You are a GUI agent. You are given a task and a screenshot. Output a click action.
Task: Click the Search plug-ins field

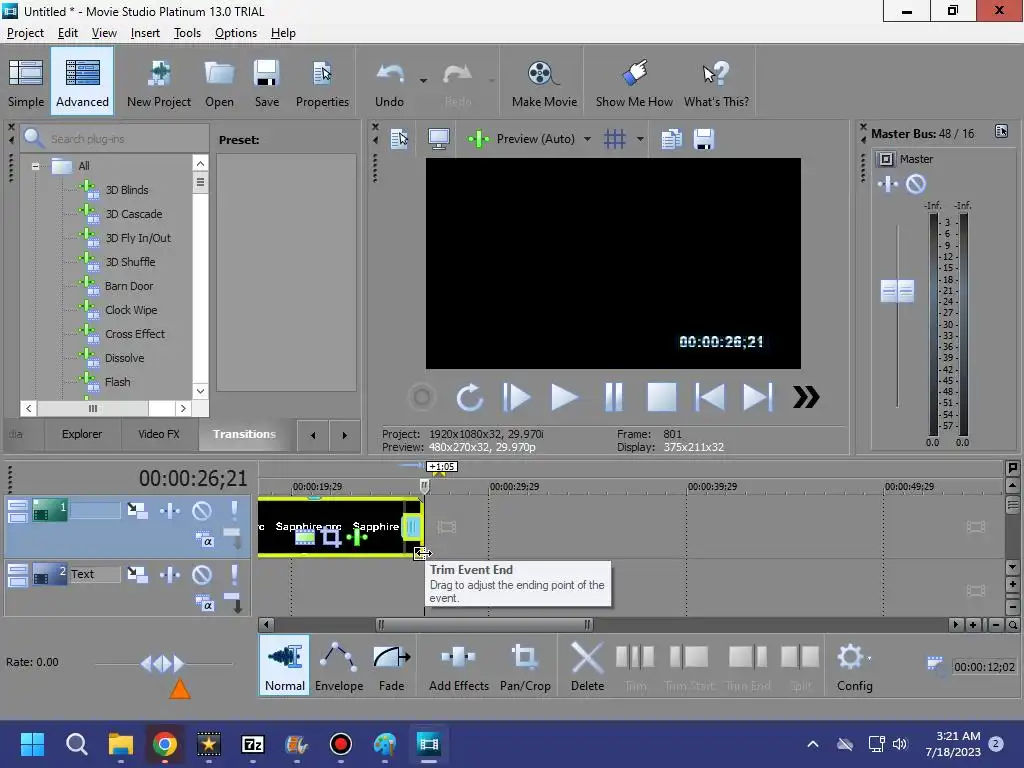coord(116,138)
